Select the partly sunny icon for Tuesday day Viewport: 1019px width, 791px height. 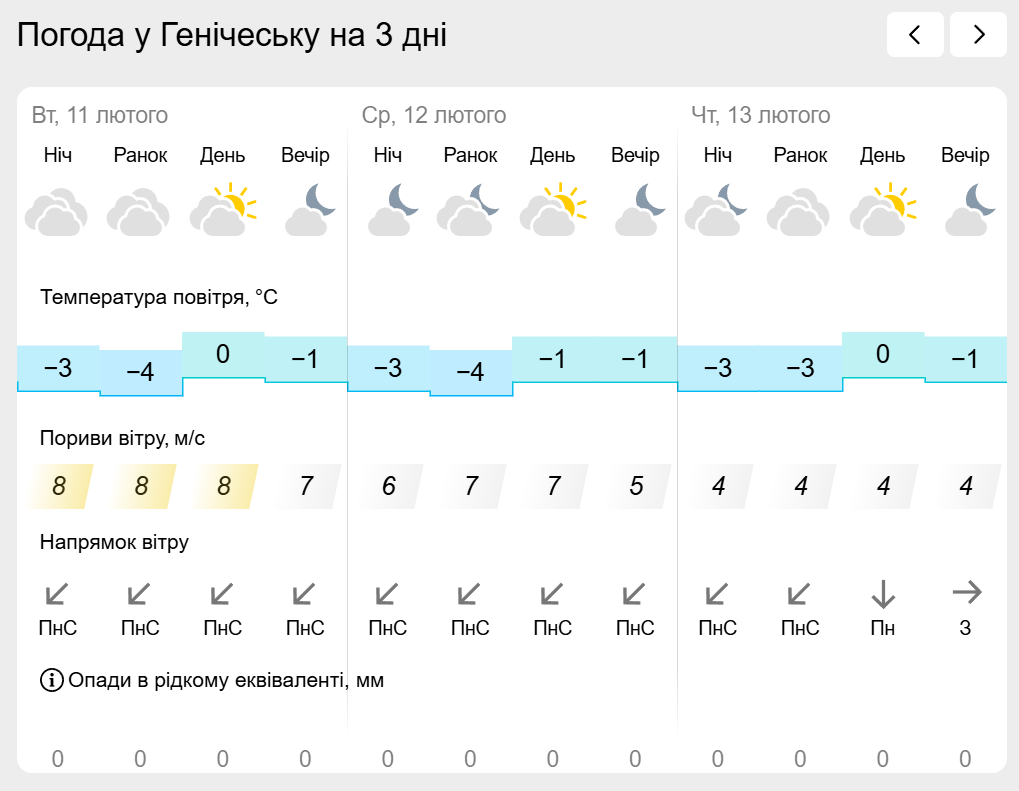point(223,209)
